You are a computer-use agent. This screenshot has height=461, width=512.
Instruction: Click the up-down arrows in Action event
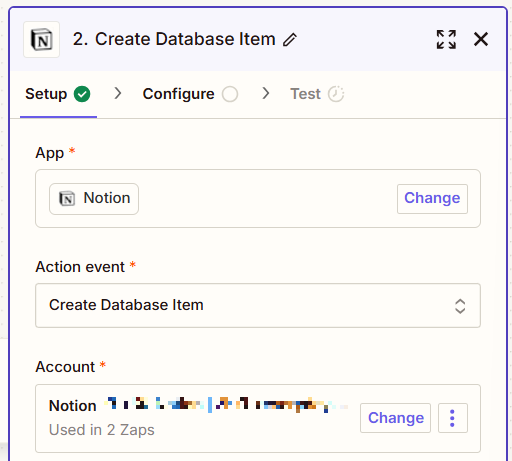460,306
